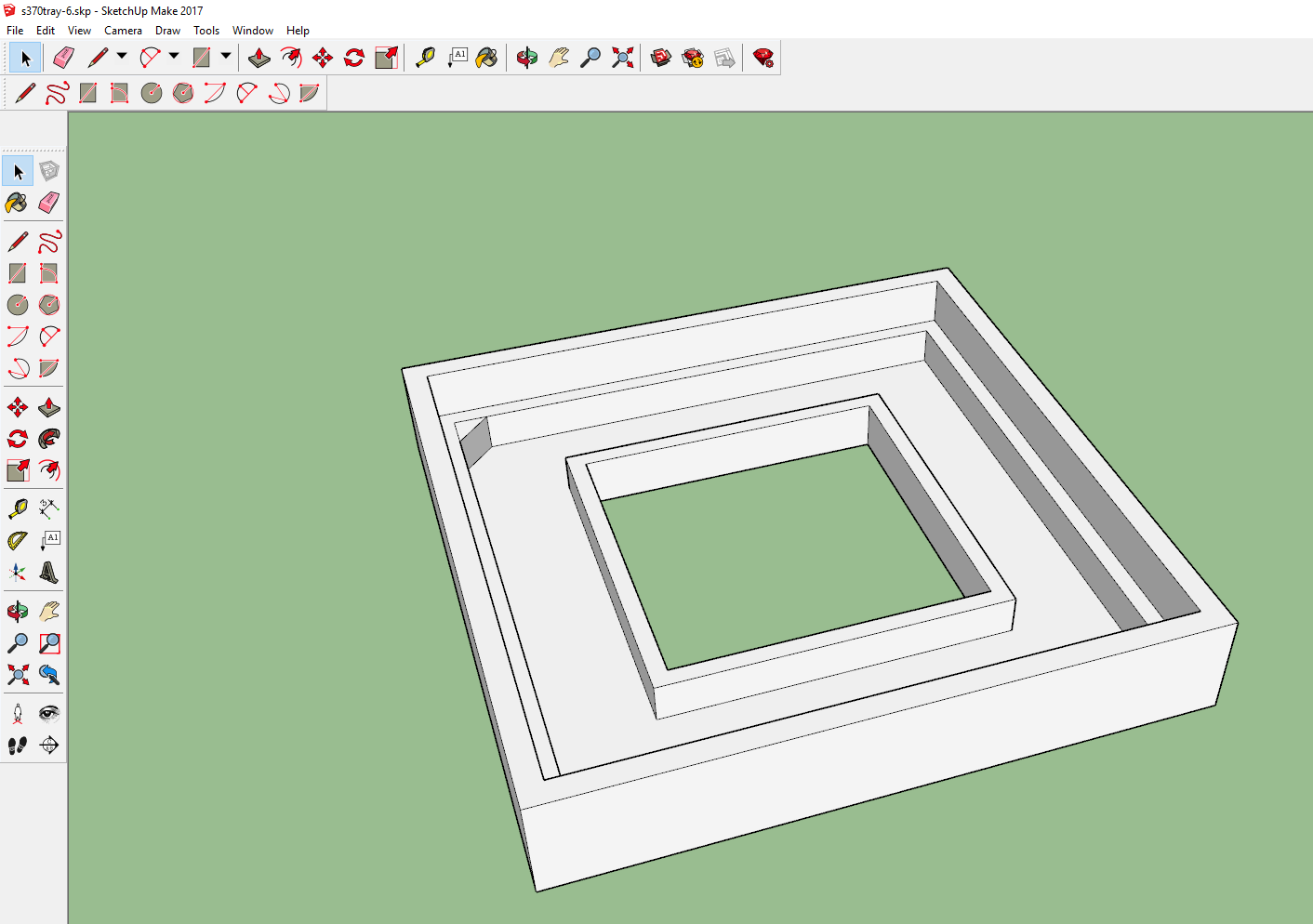The image size is (1313, 924).
Task: Activate the Walk tool
Action: pyautogui.click(x=17, y=745)
